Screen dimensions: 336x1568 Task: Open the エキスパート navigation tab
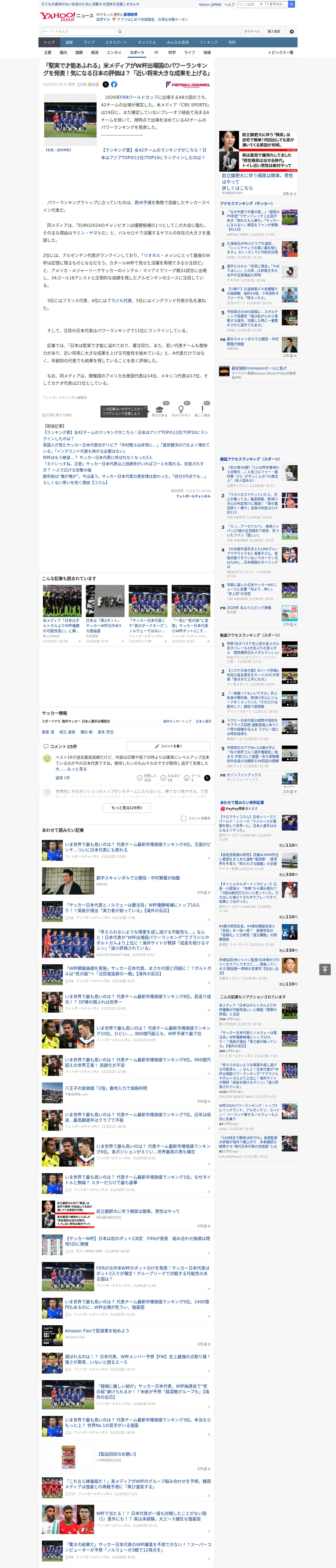[x=116, y=43]
